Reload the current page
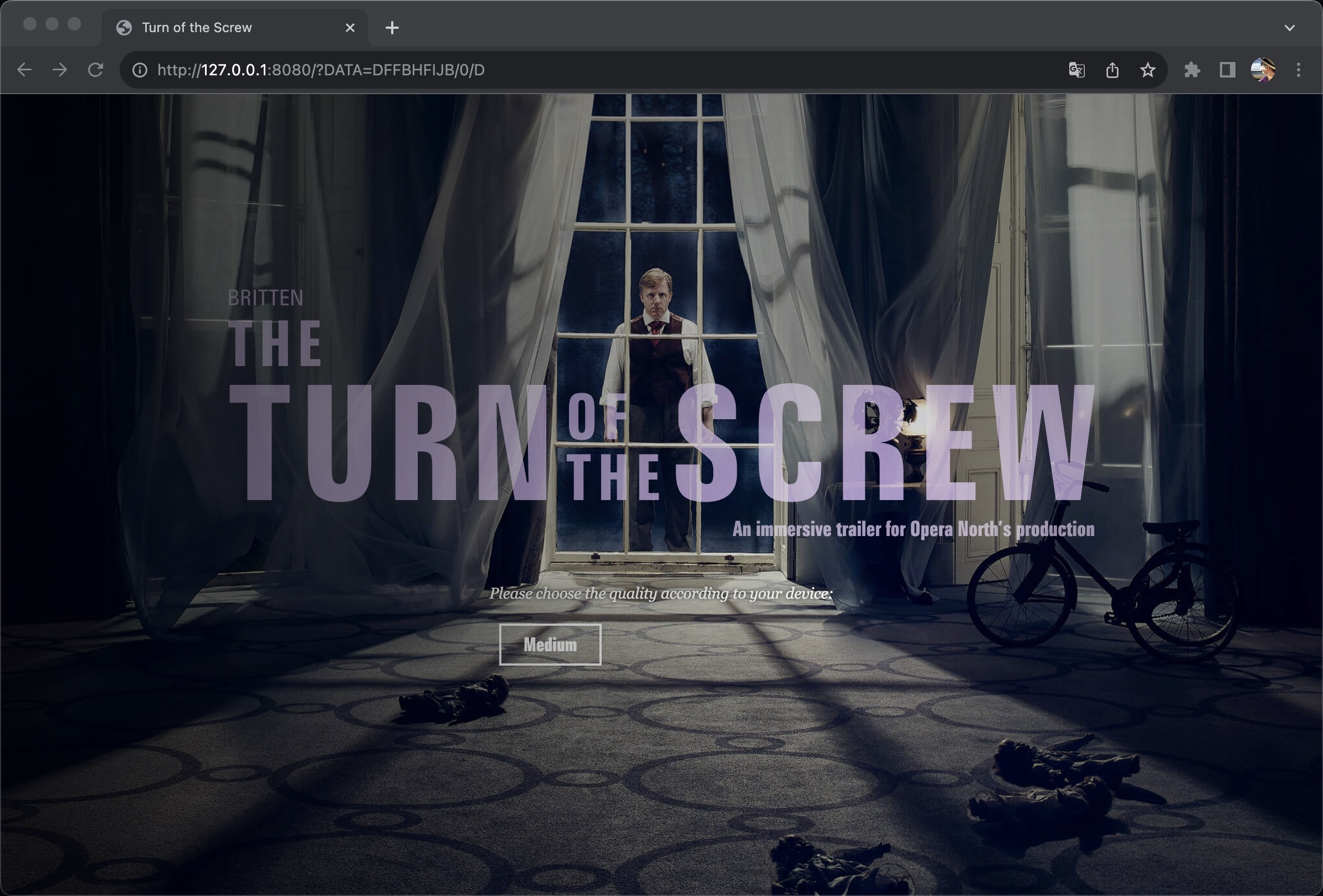This screenshot has width=1323, height=896. [x=96, y=70]
